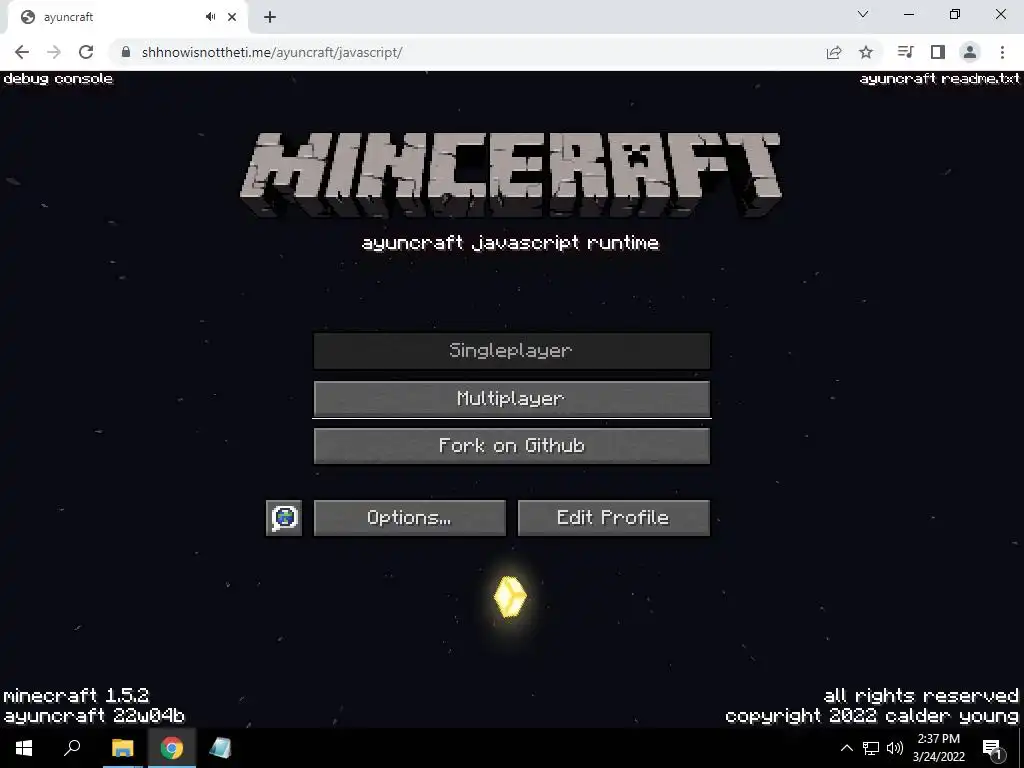
Task: Open File Explorer from the taskbar
Action: pyautogui.click(x=122, y=748)
